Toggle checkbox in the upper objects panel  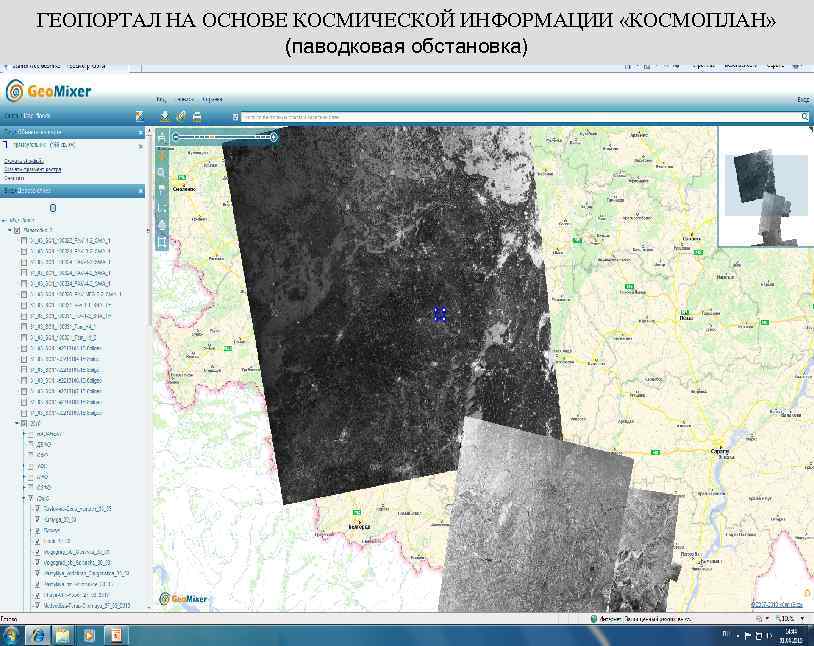click(4, 145)
